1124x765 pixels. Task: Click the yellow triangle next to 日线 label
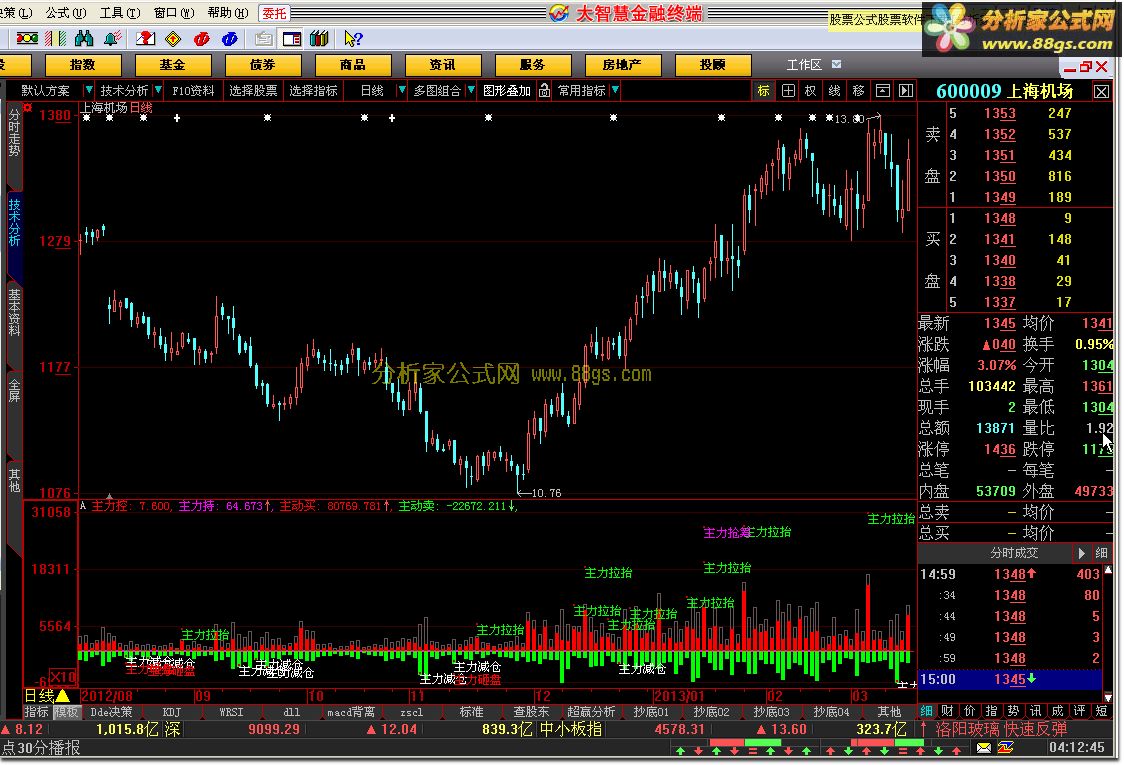click(62, 695)
